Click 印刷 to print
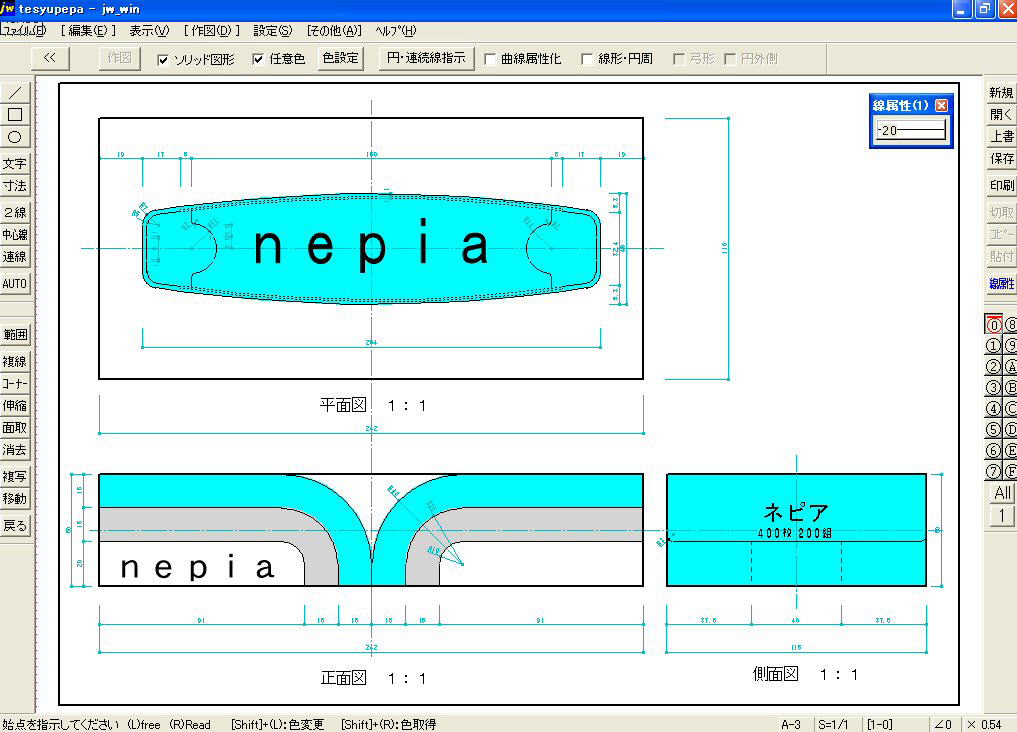Image resolution: width=1017 pixels, height=732 pixels. pyautogui.click(x=1001, y=186)
